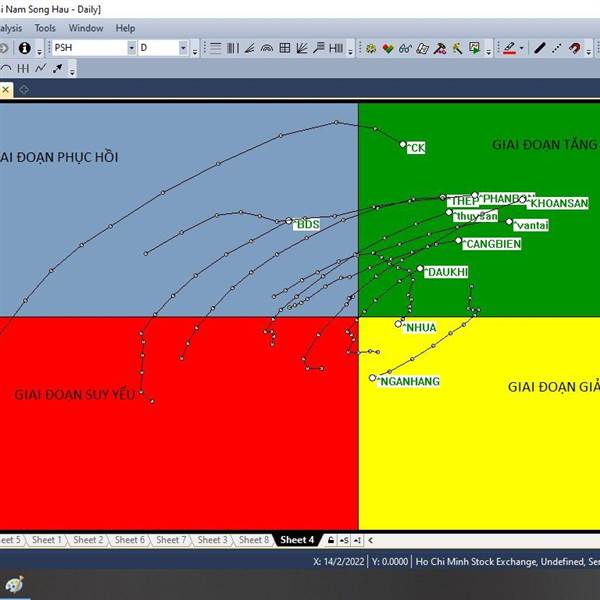Click the ^BDS sector label
This screenshot has width=600, height=600.
tap(307, 224)
